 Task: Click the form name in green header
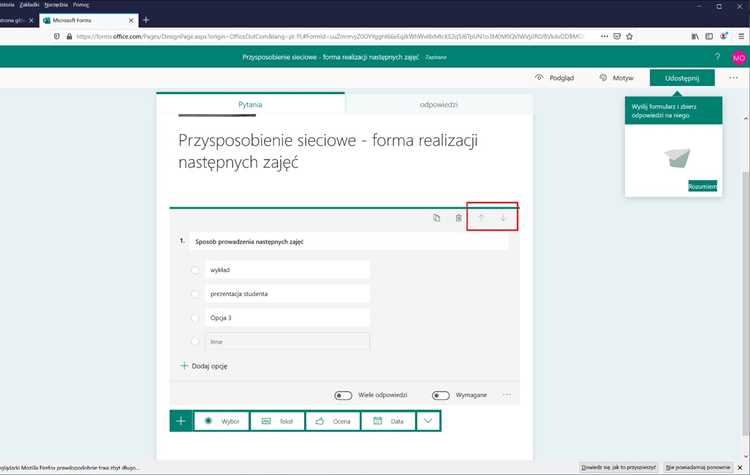click(x=331, y=57)
